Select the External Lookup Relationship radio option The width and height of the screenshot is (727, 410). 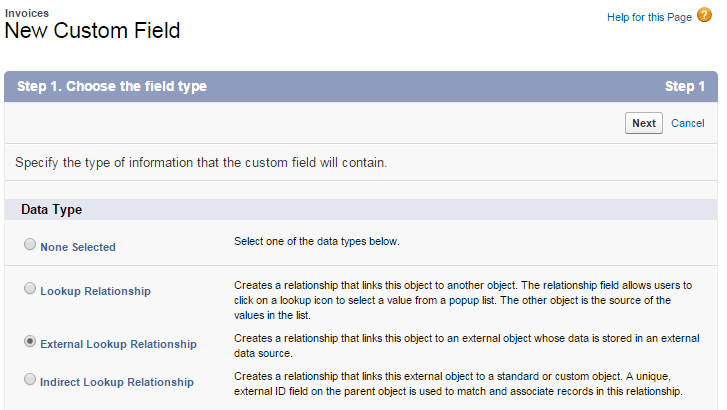30,342
